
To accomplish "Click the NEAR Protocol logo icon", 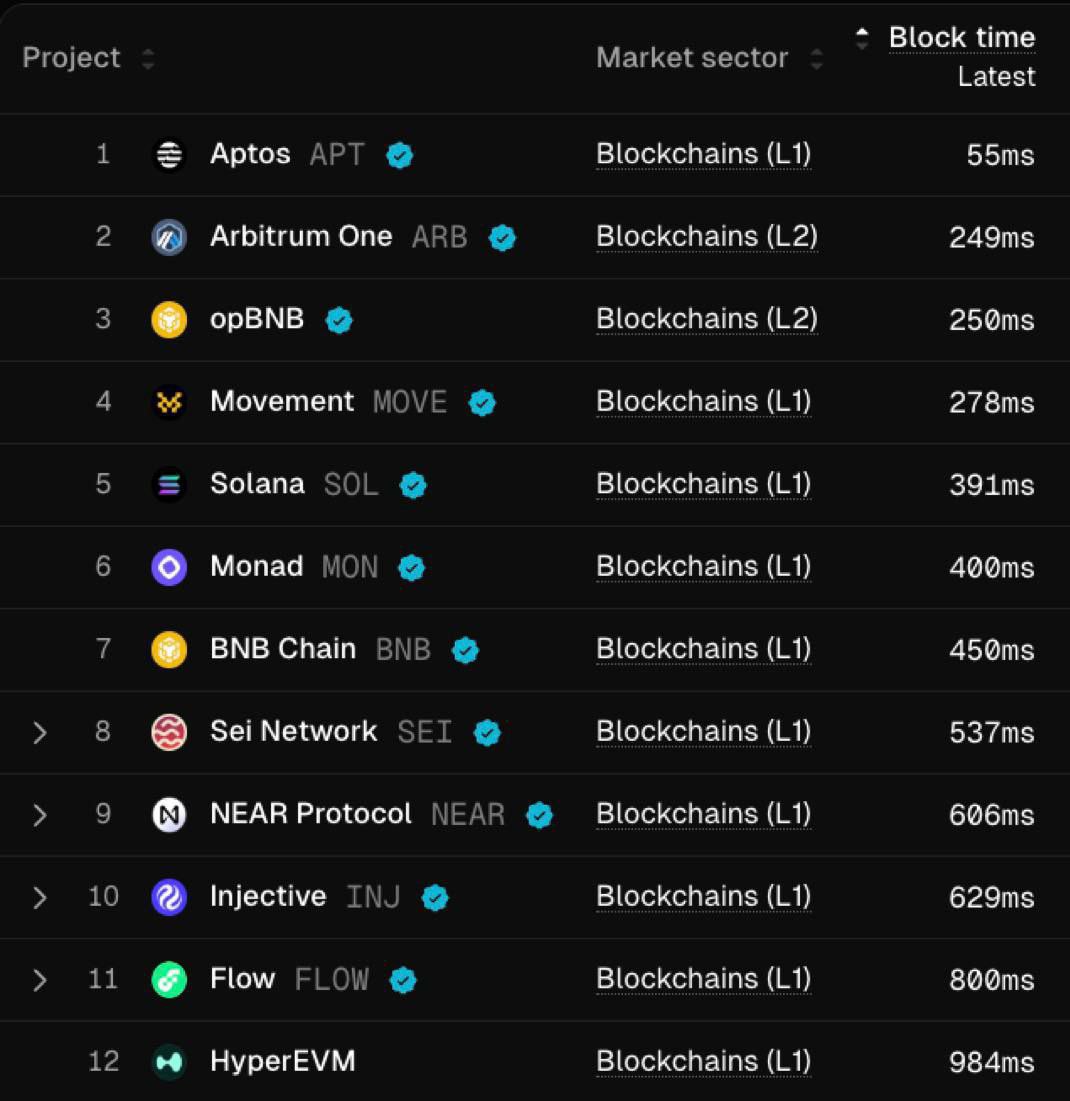I will click(169, 815).
